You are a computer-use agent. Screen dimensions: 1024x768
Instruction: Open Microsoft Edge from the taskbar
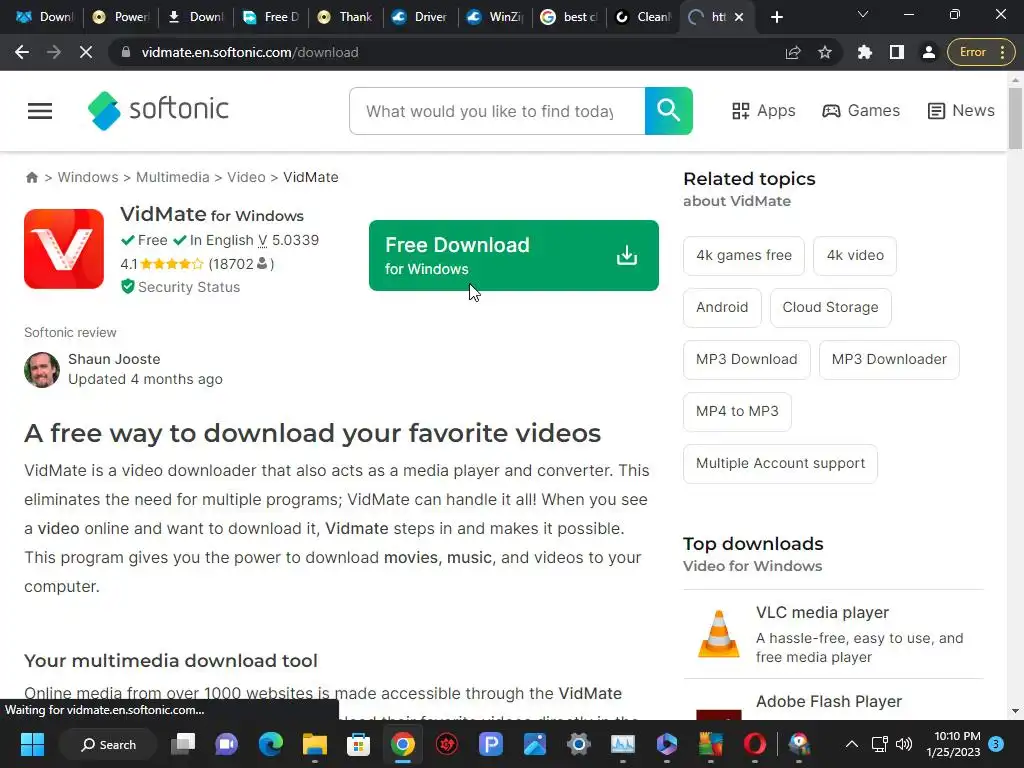(270, 744)
